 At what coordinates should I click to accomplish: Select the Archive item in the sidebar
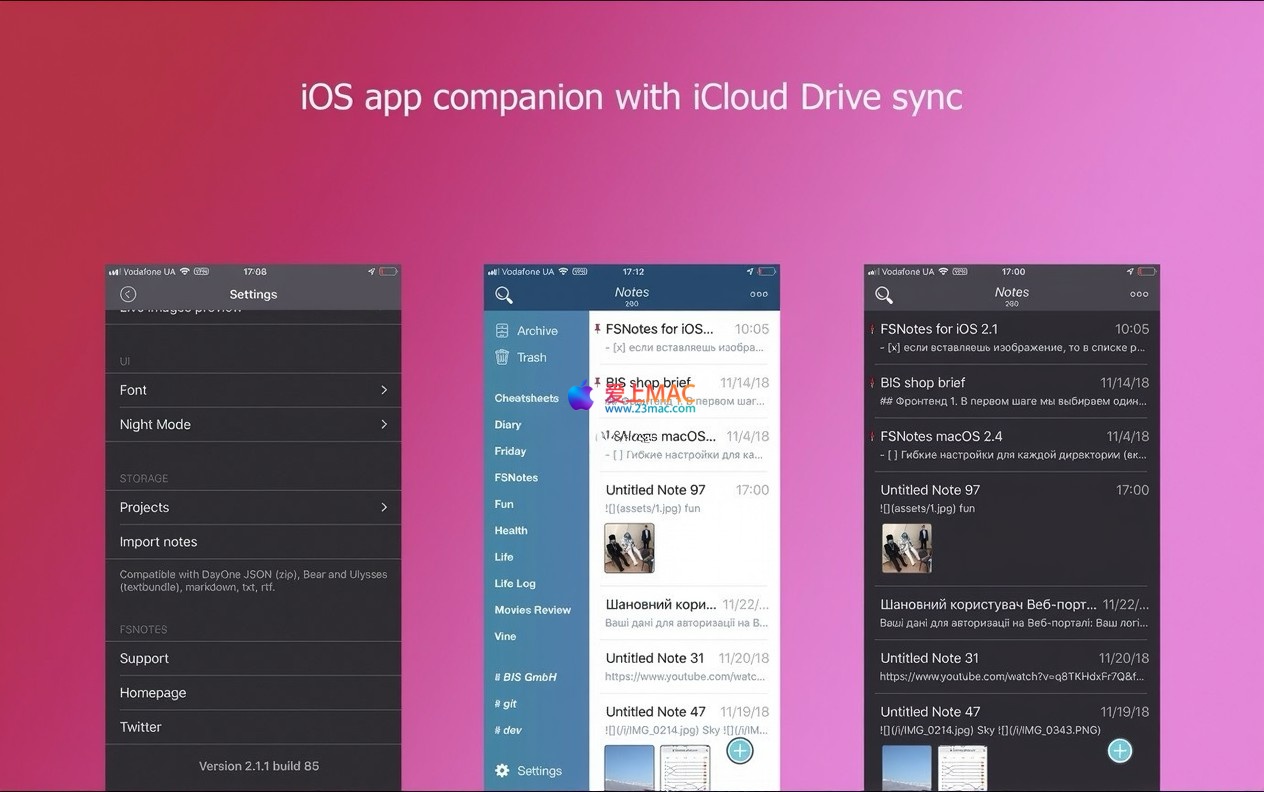pyautogui.click(x=536, y=331)
